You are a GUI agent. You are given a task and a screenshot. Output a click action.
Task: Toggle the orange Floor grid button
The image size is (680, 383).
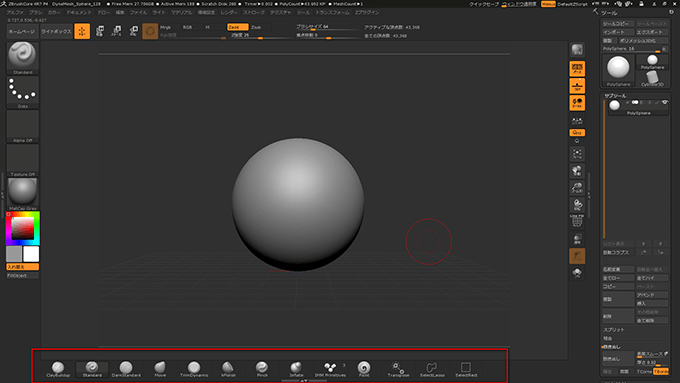(577, 86)
